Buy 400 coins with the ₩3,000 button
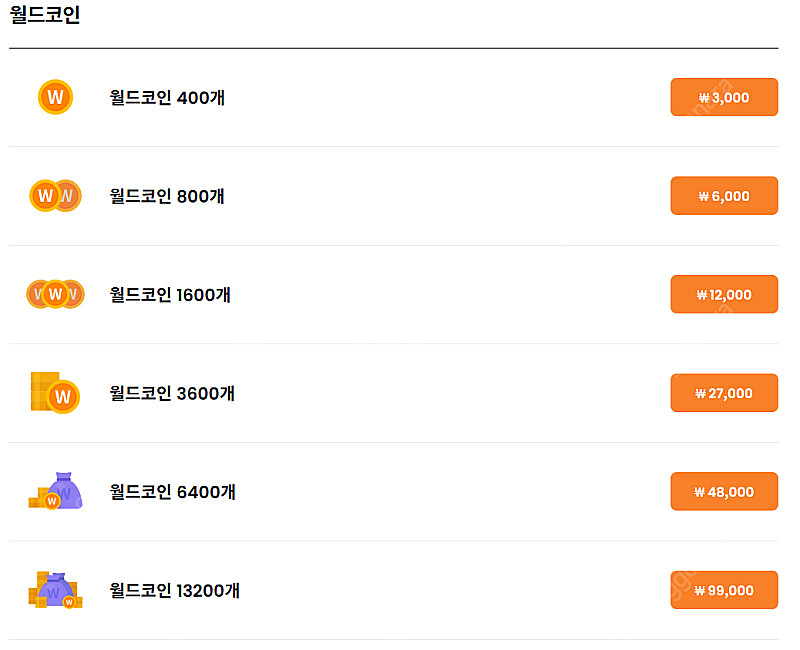The height and width of the screenshot is (650, 800). (x=724, y=97)
